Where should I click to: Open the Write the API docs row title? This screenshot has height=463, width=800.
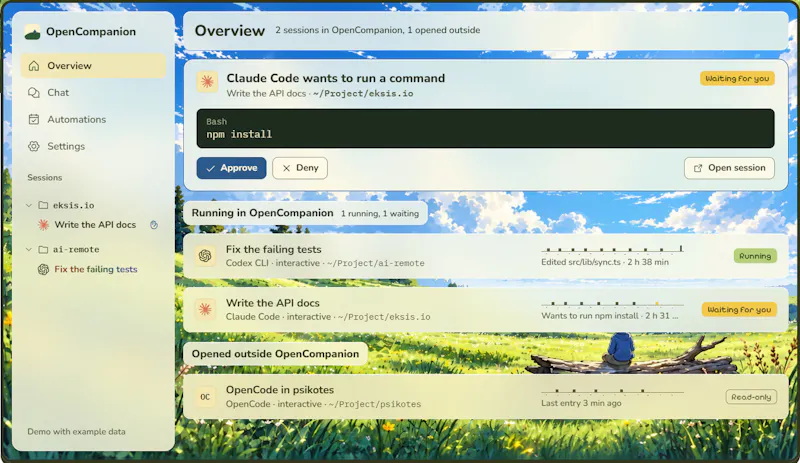(272, 303)
